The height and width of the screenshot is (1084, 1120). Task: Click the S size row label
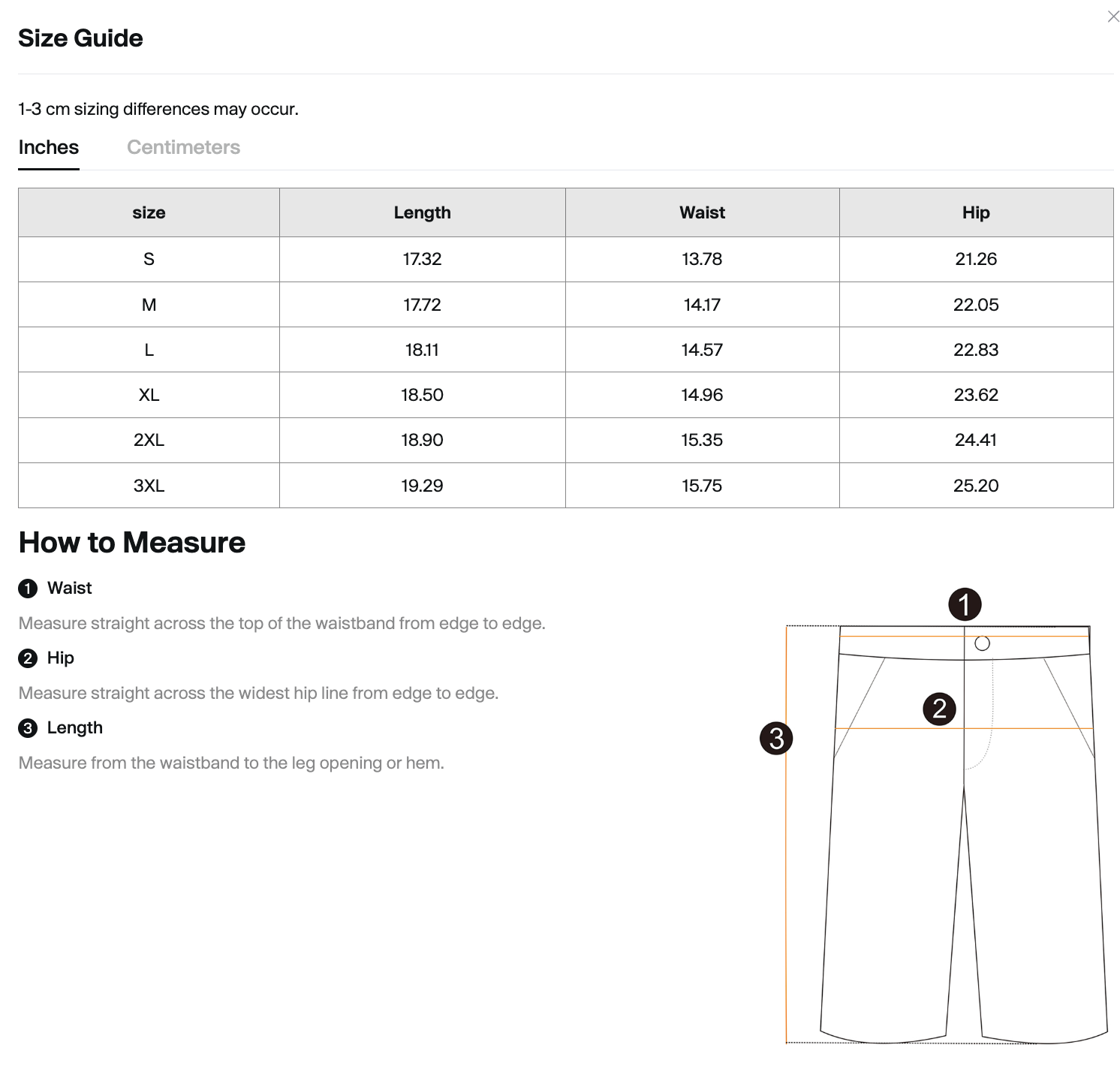[x=149, y=259]
